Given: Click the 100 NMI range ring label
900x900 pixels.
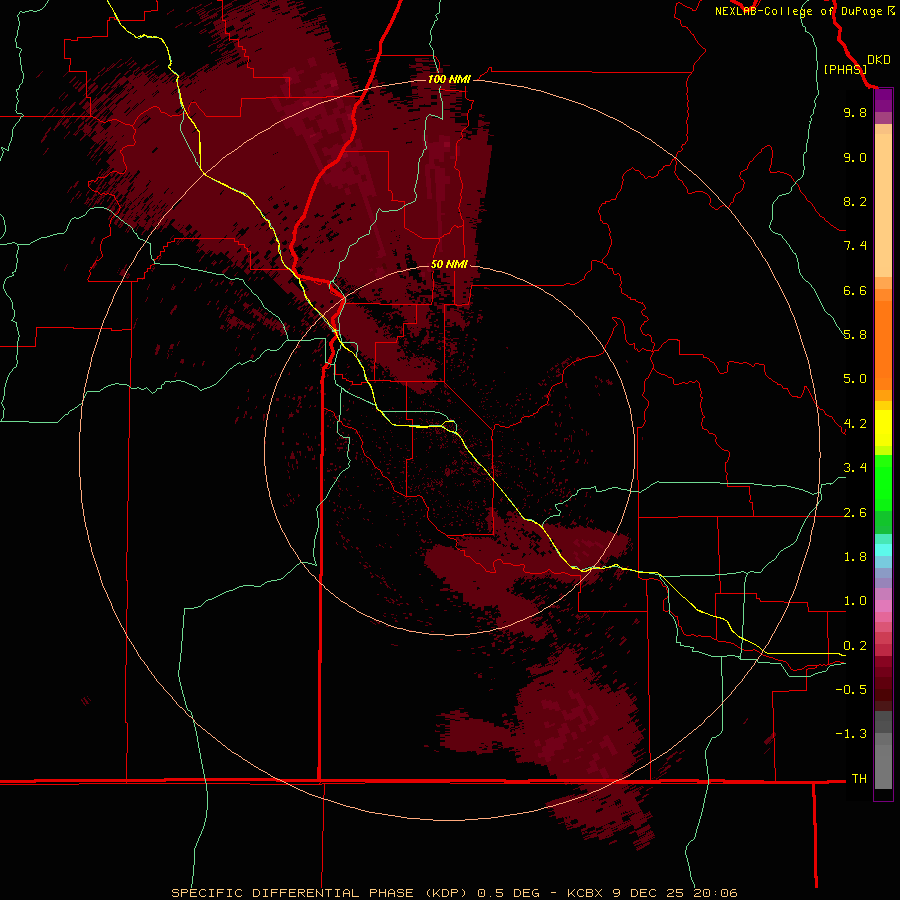Looking at the screenshot, I should point(449,79).
